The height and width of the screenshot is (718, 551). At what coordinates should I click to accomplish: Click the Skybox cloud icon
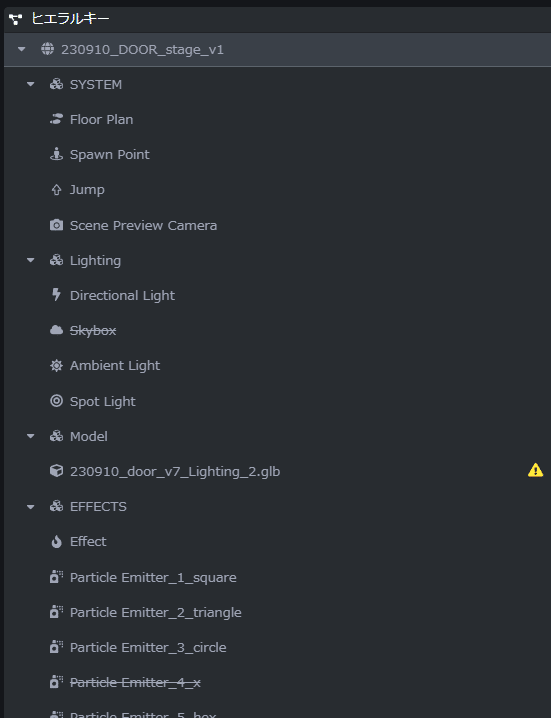click(56, 330)
